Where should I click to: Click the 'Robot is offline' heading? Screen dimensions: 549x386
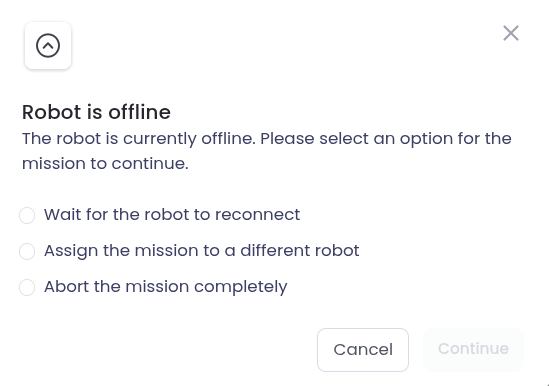coord(96,112)
